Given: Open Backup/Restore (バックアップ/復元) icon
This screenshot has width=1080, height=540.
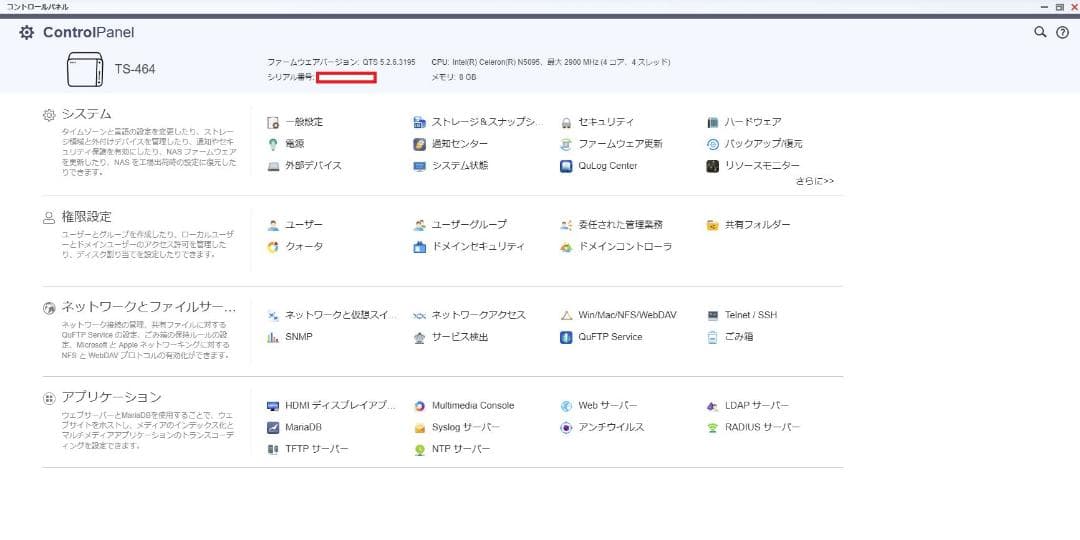Looking at the screenshot, I should coord(713,144).
